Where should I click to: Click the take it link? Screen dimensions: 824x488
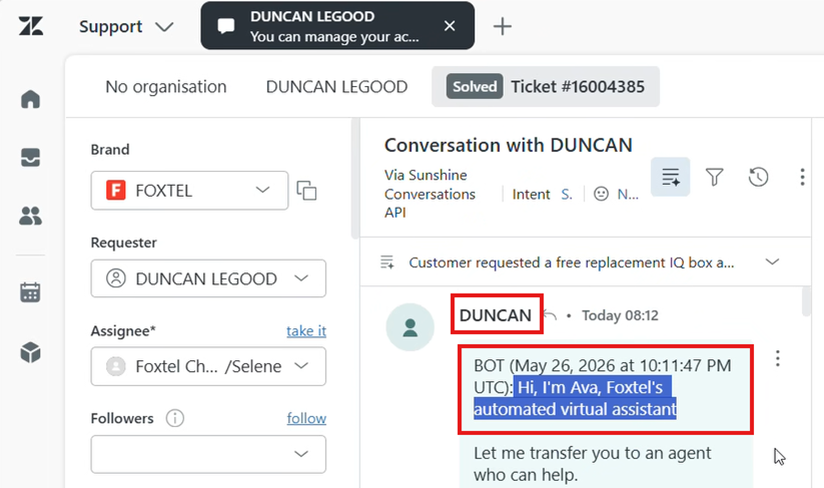tap(306, 331)
